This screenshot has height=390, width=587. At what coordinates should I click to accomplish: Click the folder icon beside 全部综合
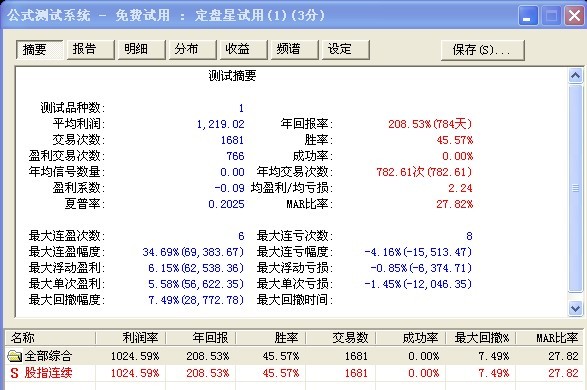coord(15,356)
